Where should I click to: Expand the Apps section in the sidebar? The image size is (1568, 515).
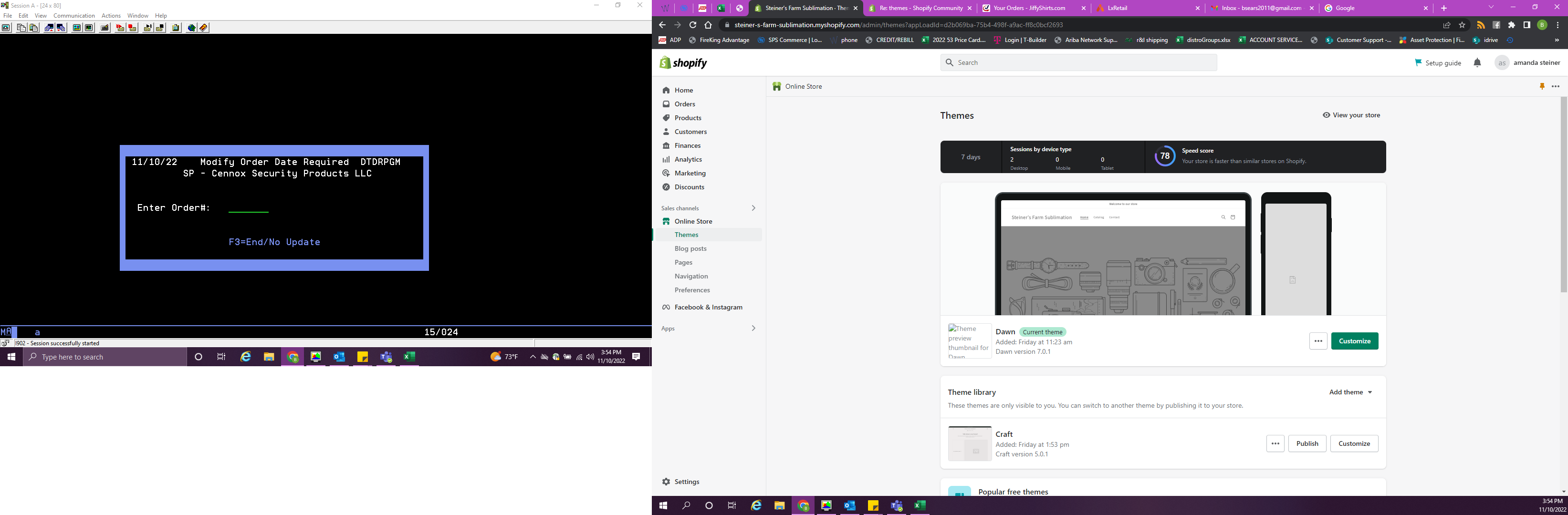click(753, 329)
